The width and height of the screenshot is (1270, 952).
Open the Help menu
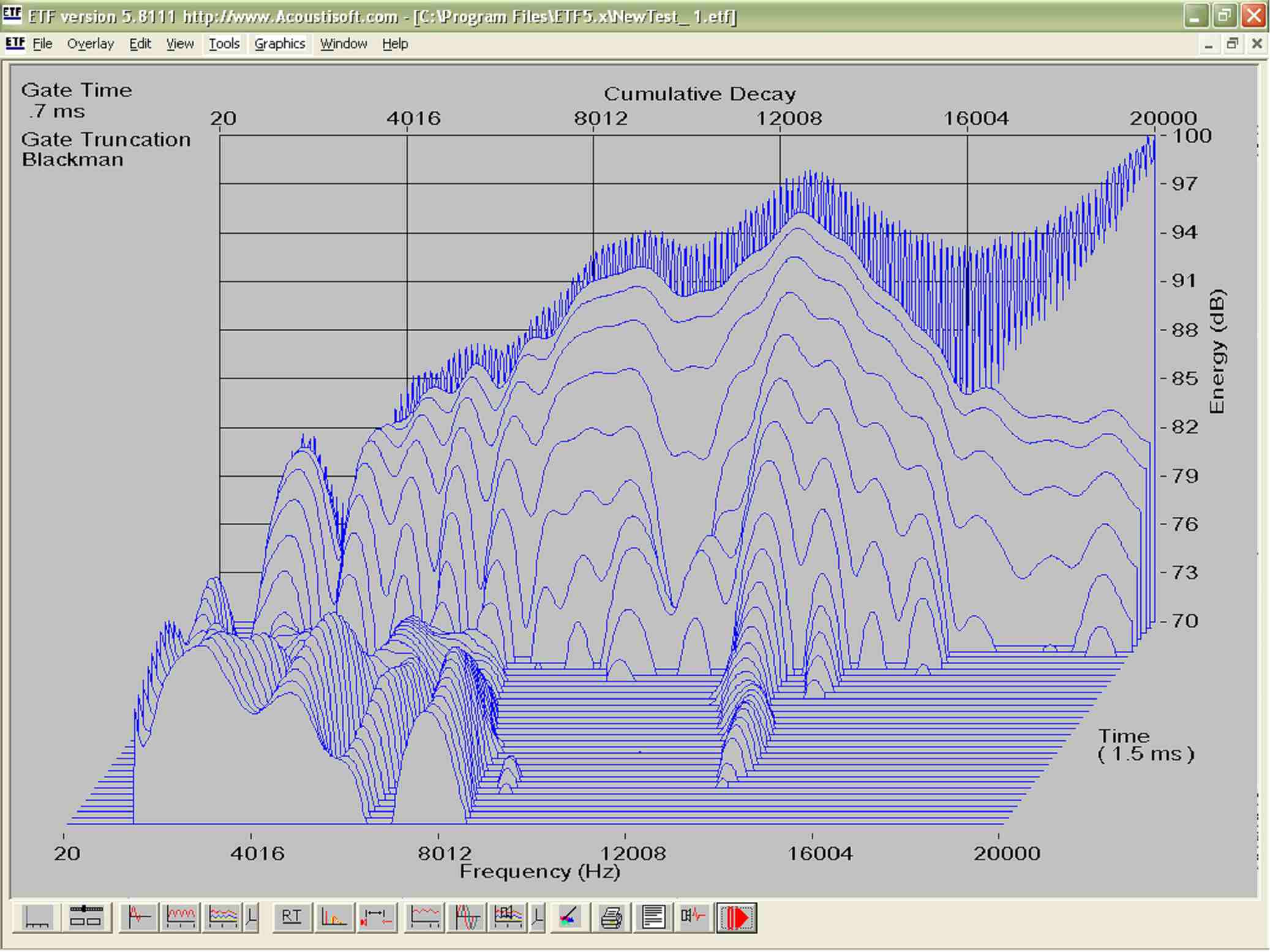click(x=395, y=44)
